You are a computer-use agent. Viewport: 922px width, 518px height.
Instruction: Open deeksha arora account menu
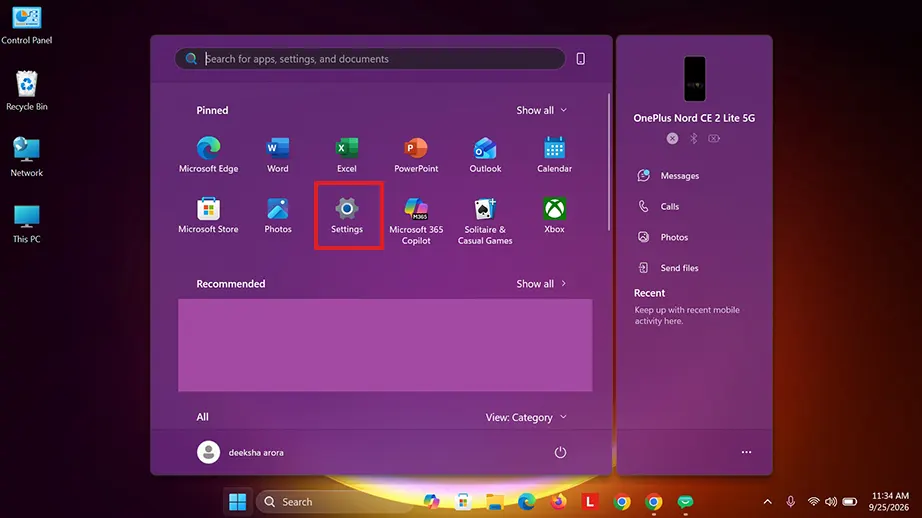coord(240,452)
